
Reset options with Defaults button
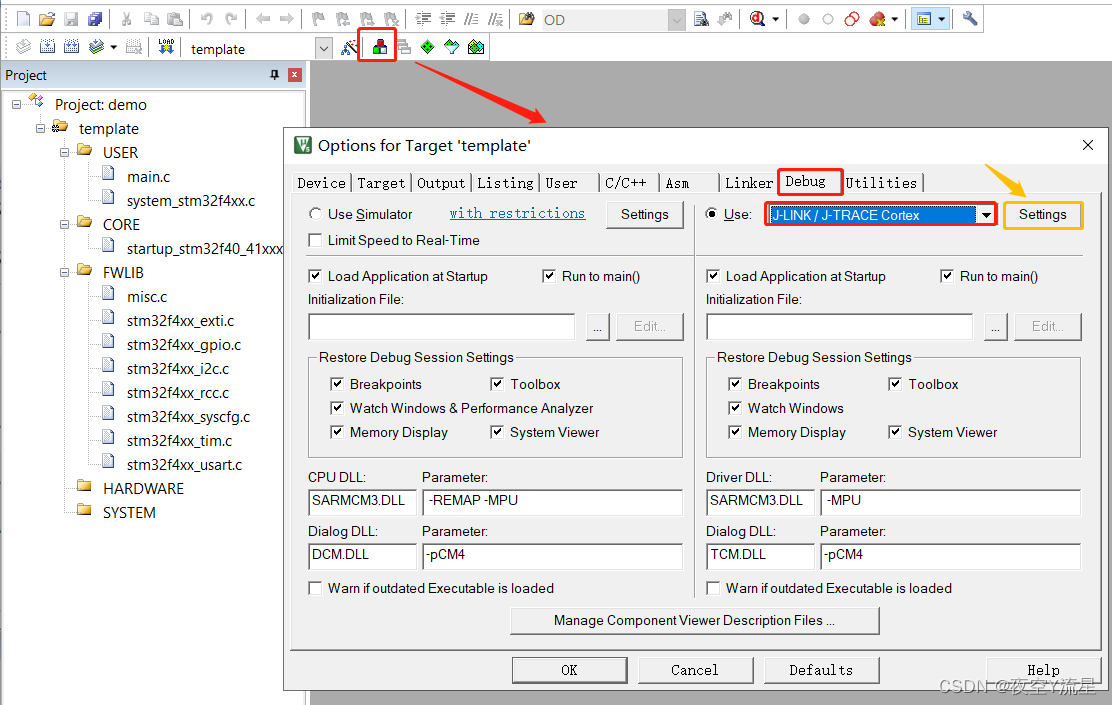(821, 670)
